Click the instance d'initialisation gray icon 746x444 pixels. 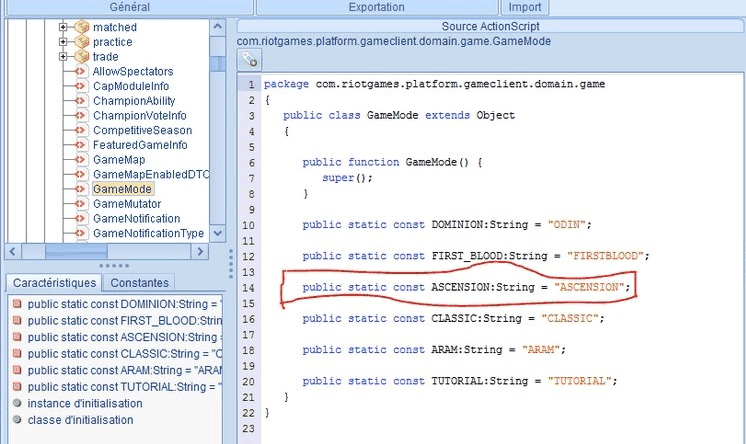[17, 403]
